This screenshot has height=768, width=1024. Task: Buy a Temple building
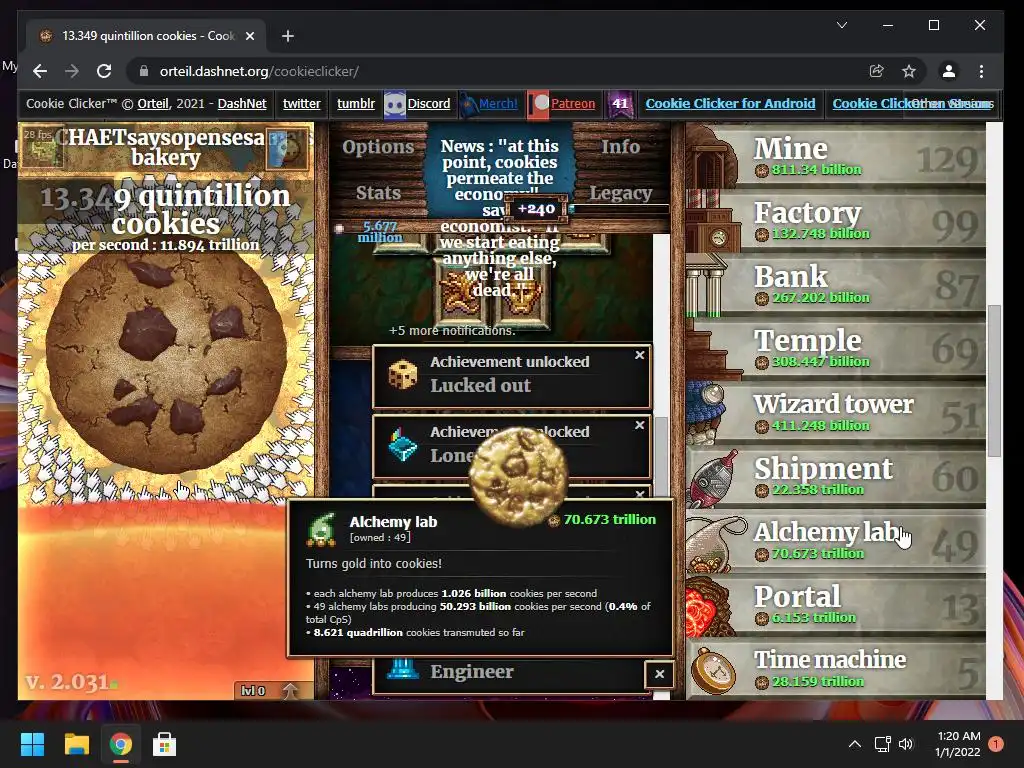[x=836, y=348]
